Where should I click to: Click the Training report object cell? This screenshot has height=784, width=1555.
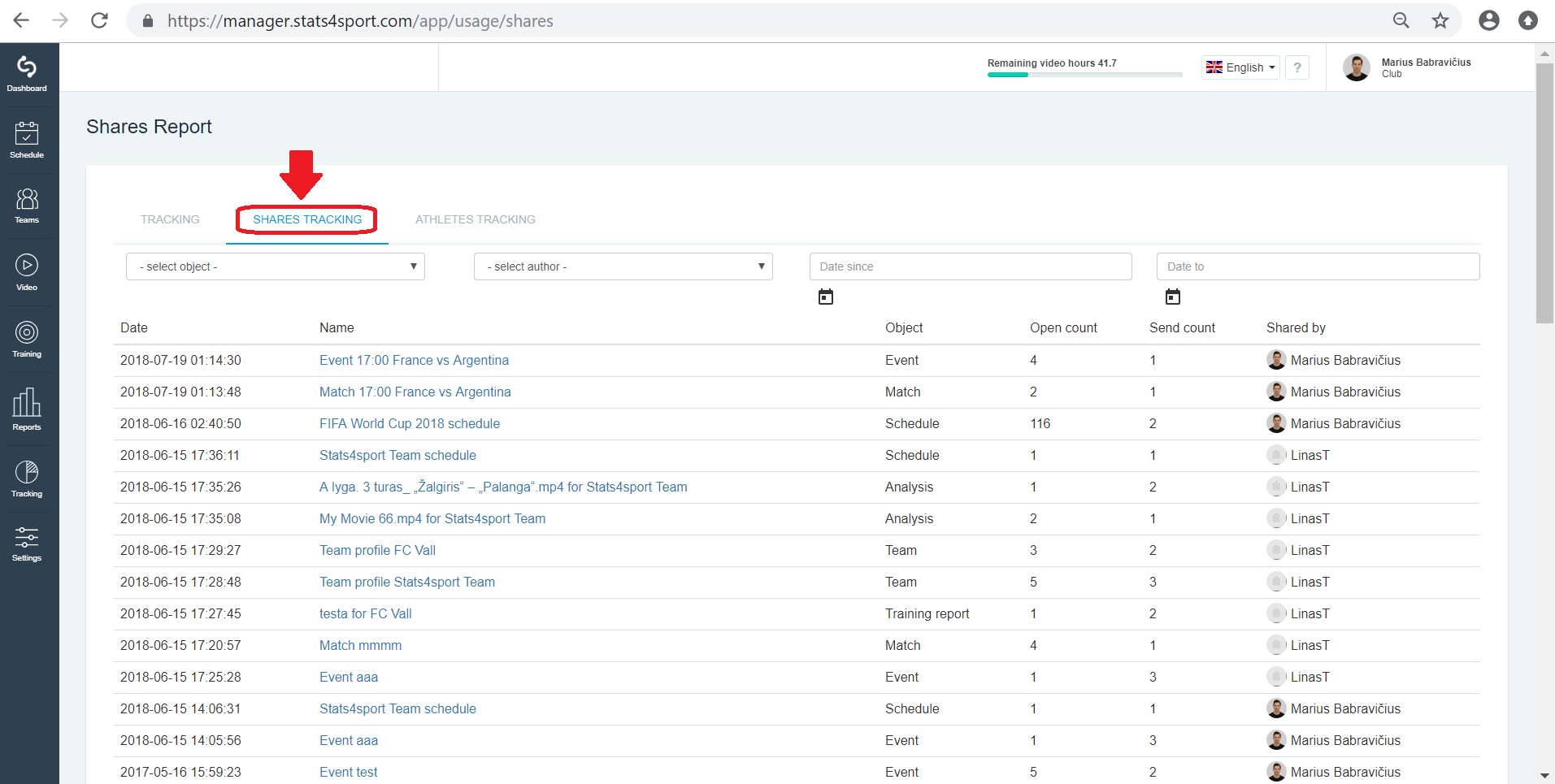coord(927,614)
